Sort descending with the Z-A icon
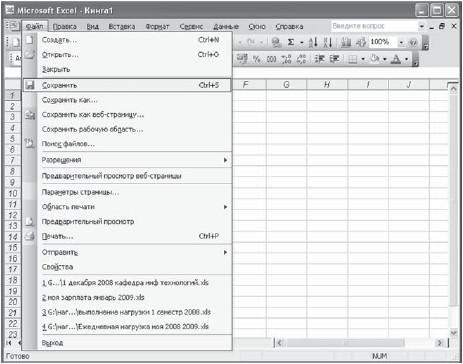463x364 pixels. coord(328,42)
